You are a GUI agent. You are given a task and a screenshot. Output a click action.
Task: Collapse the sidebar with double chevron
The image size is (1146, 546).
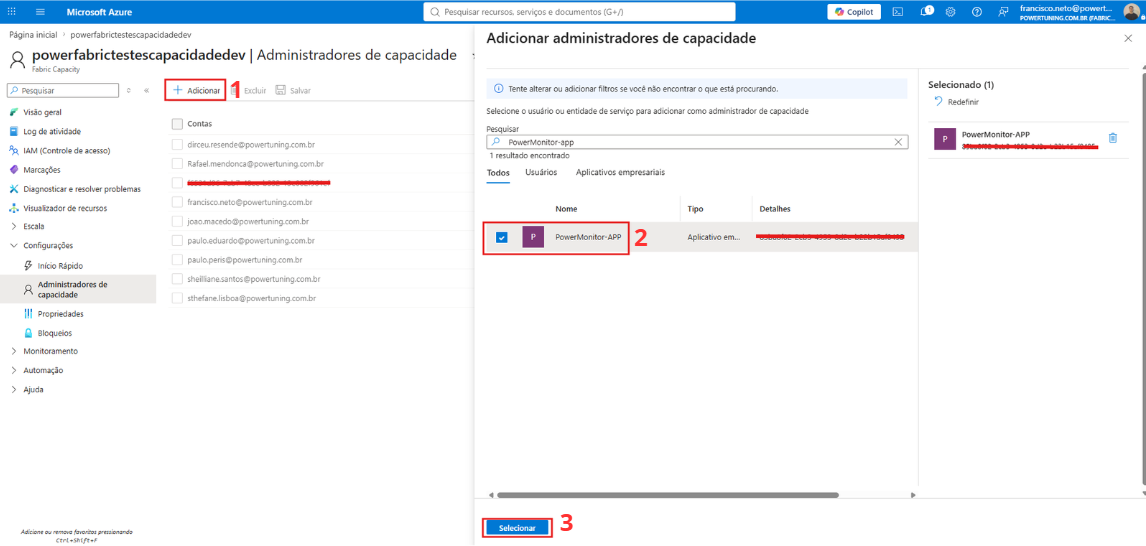click(146, 91)
